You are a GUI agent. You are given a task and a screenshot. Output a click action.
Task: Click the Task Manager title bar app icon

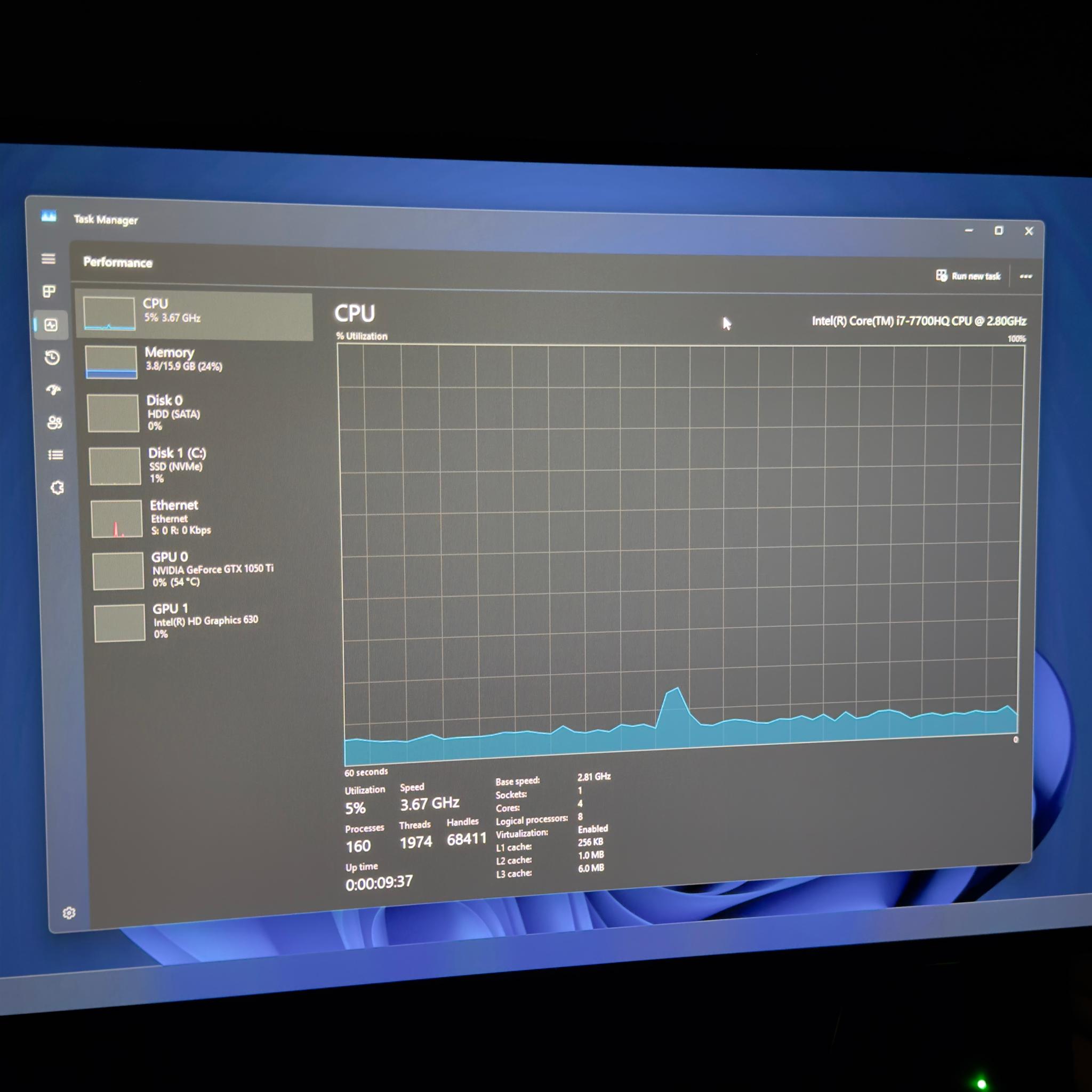49,216
